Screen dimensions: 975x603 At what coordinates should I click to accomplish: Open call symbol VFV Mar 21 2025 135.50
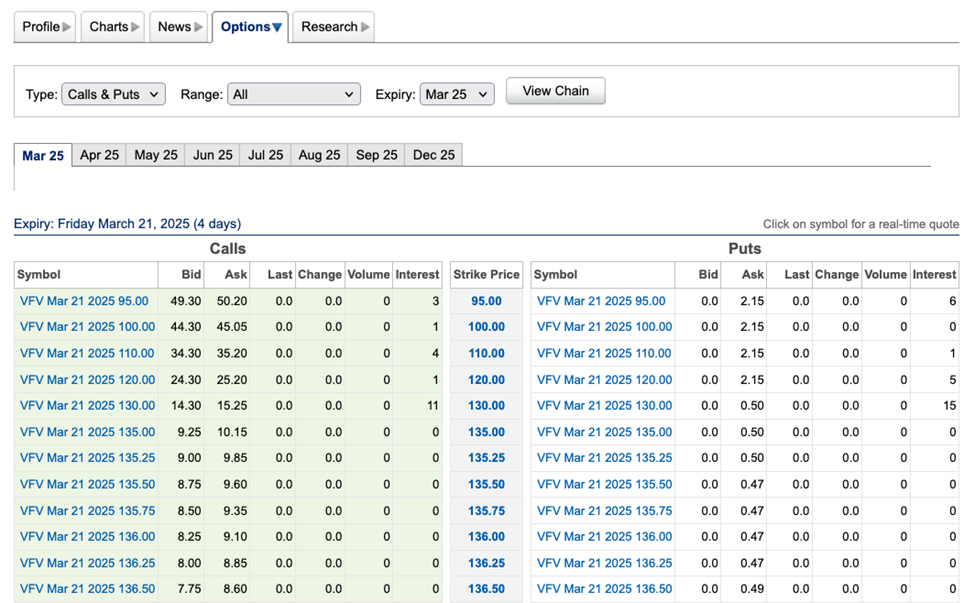[87, 484]
